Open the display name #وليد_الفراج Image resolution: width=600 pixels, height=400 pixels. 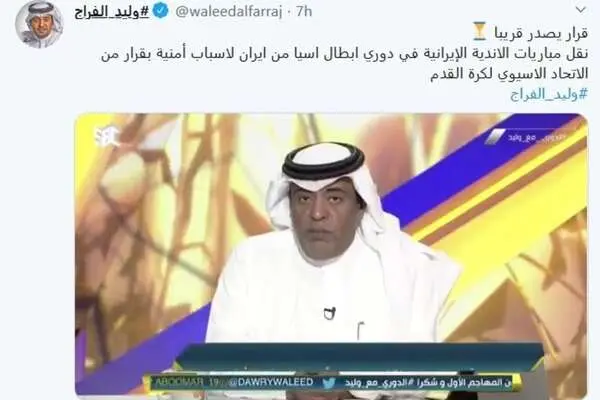coord(111,12)
